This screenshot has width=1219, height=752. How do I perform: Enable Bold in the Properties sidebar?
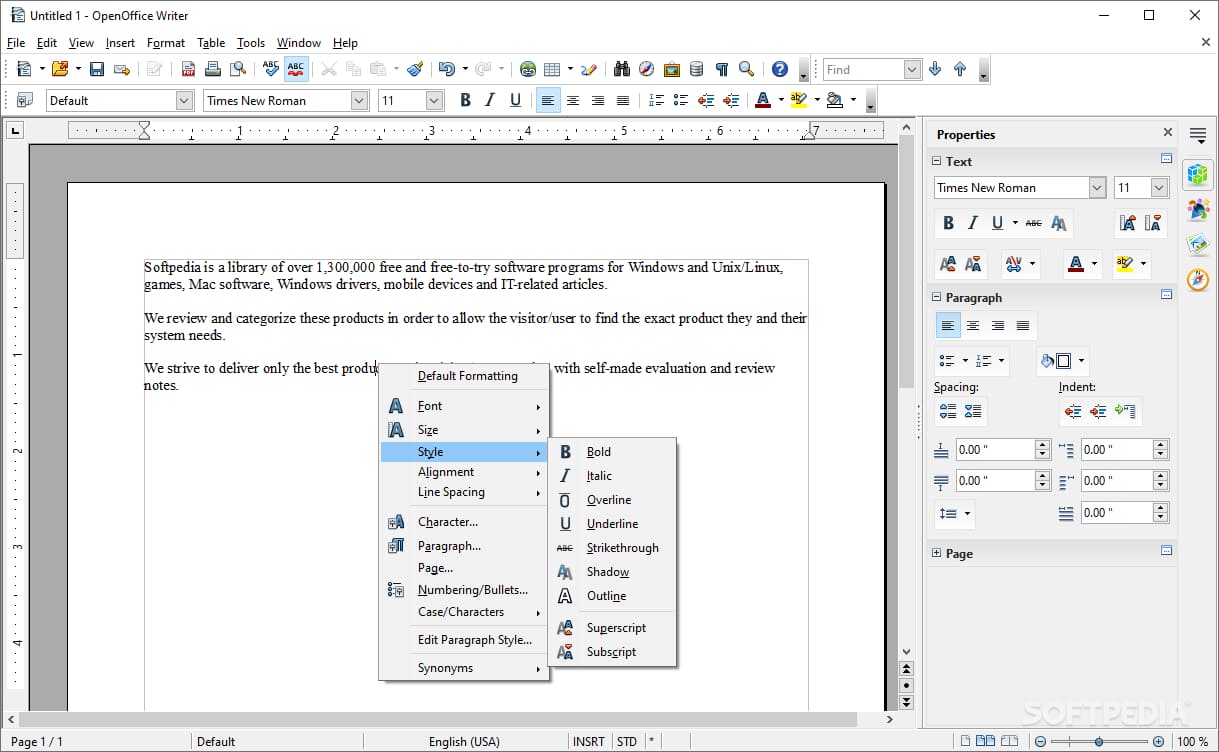pyautogui.click(x=948, y=223)
